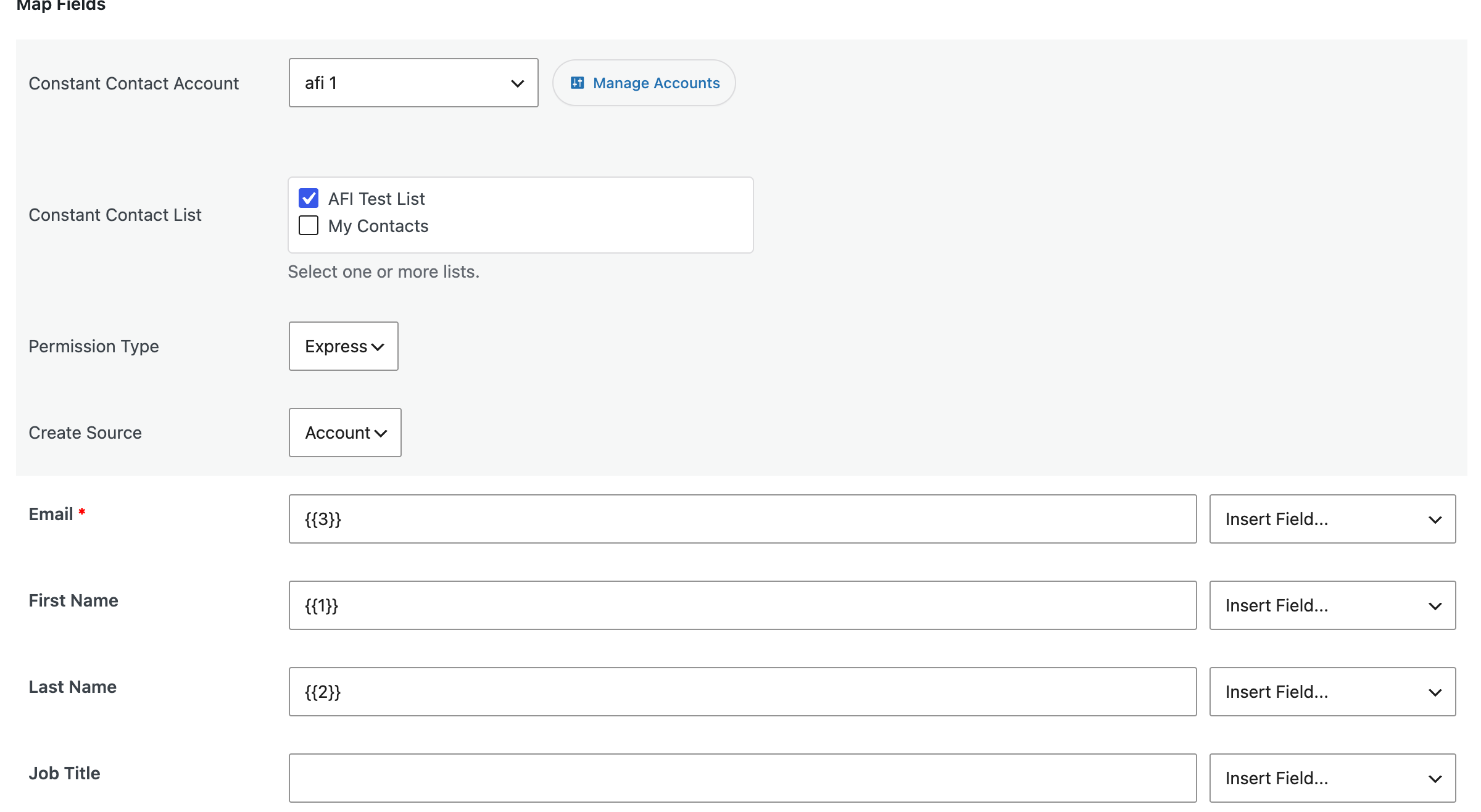Open Insert Field dropdown for Email
1481x812 pixels.
[x=1332, y=519]
